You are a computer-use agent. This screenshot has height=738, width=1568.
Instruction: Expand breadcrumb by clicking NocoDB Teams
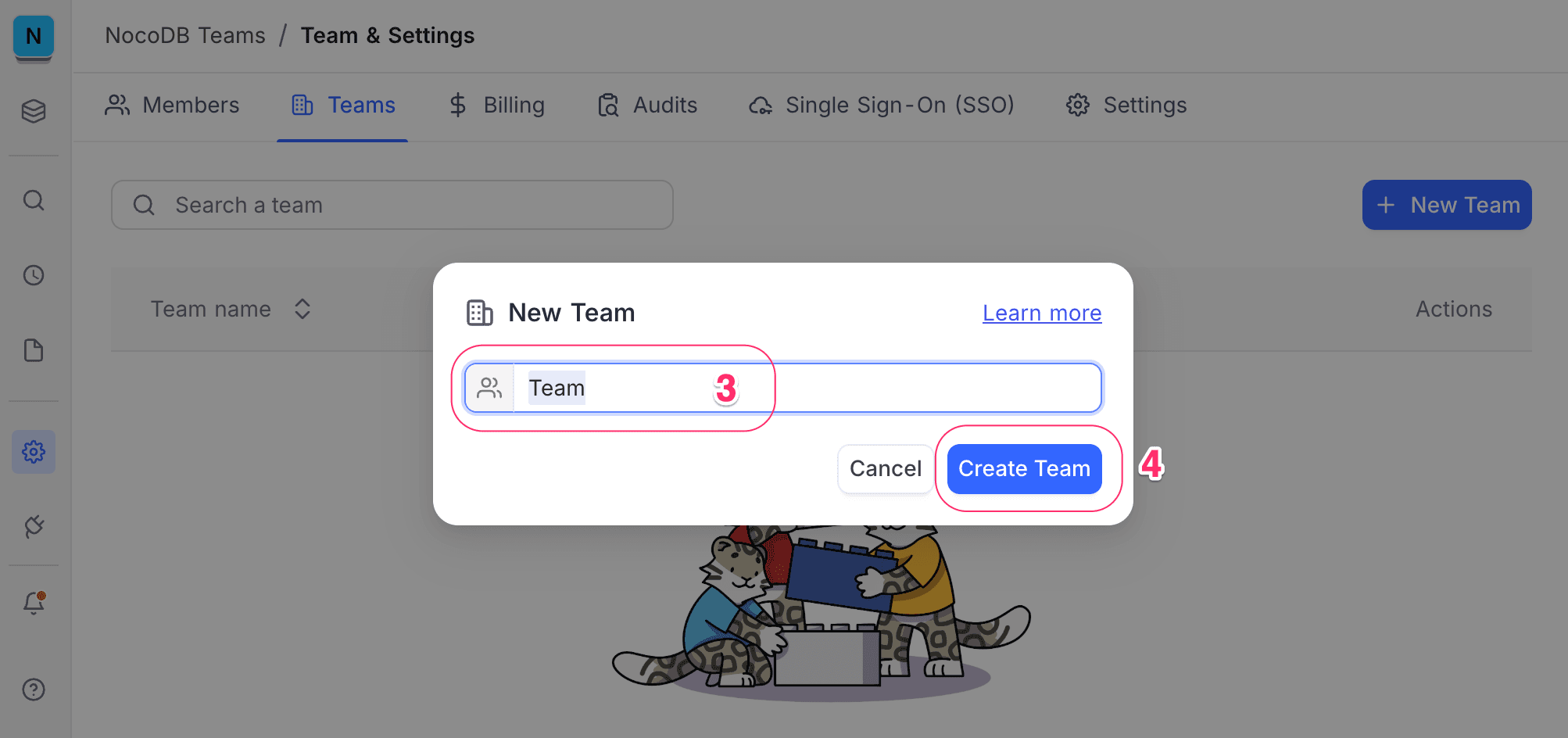184,35
